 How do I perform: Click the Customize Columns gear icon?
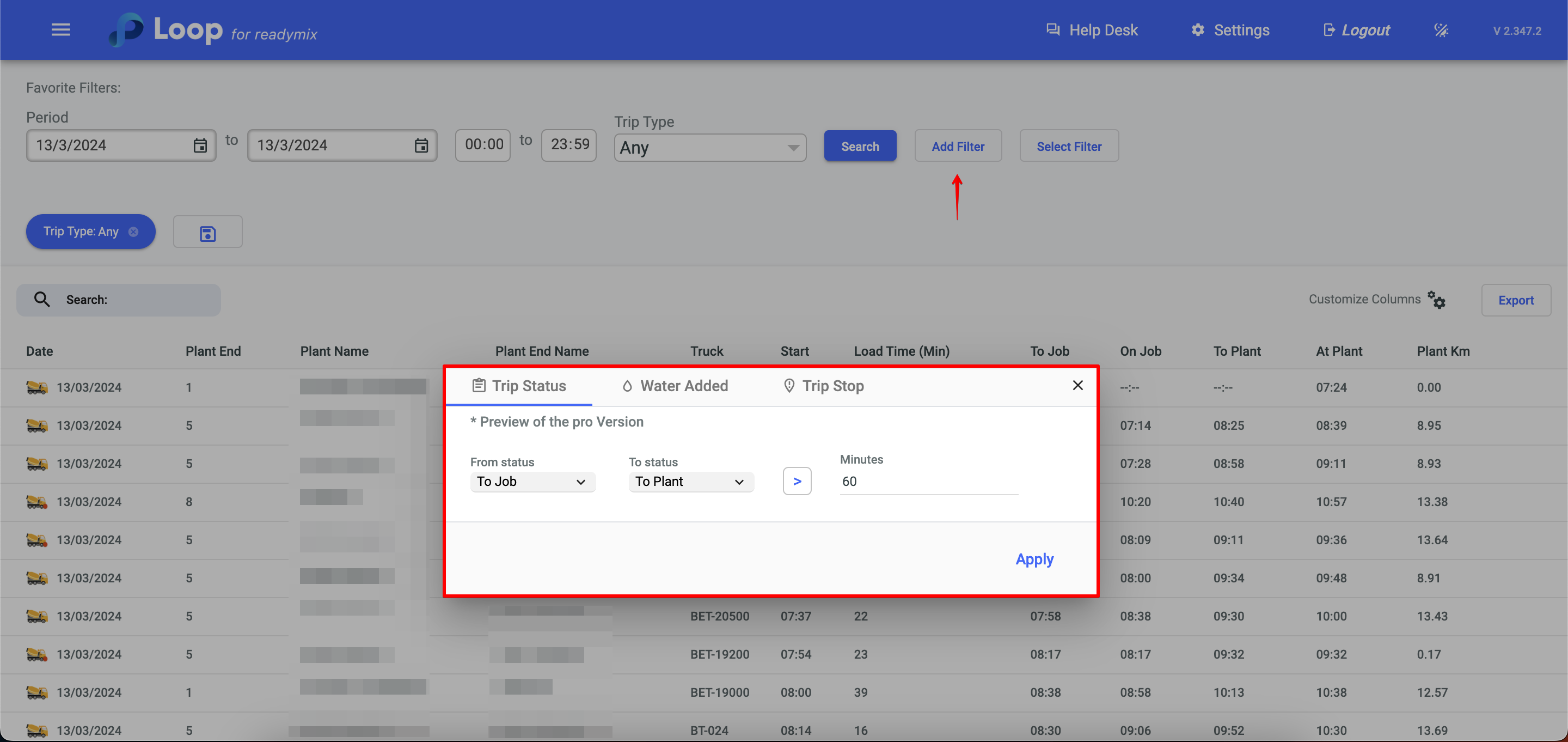(x=1437, y=300)
